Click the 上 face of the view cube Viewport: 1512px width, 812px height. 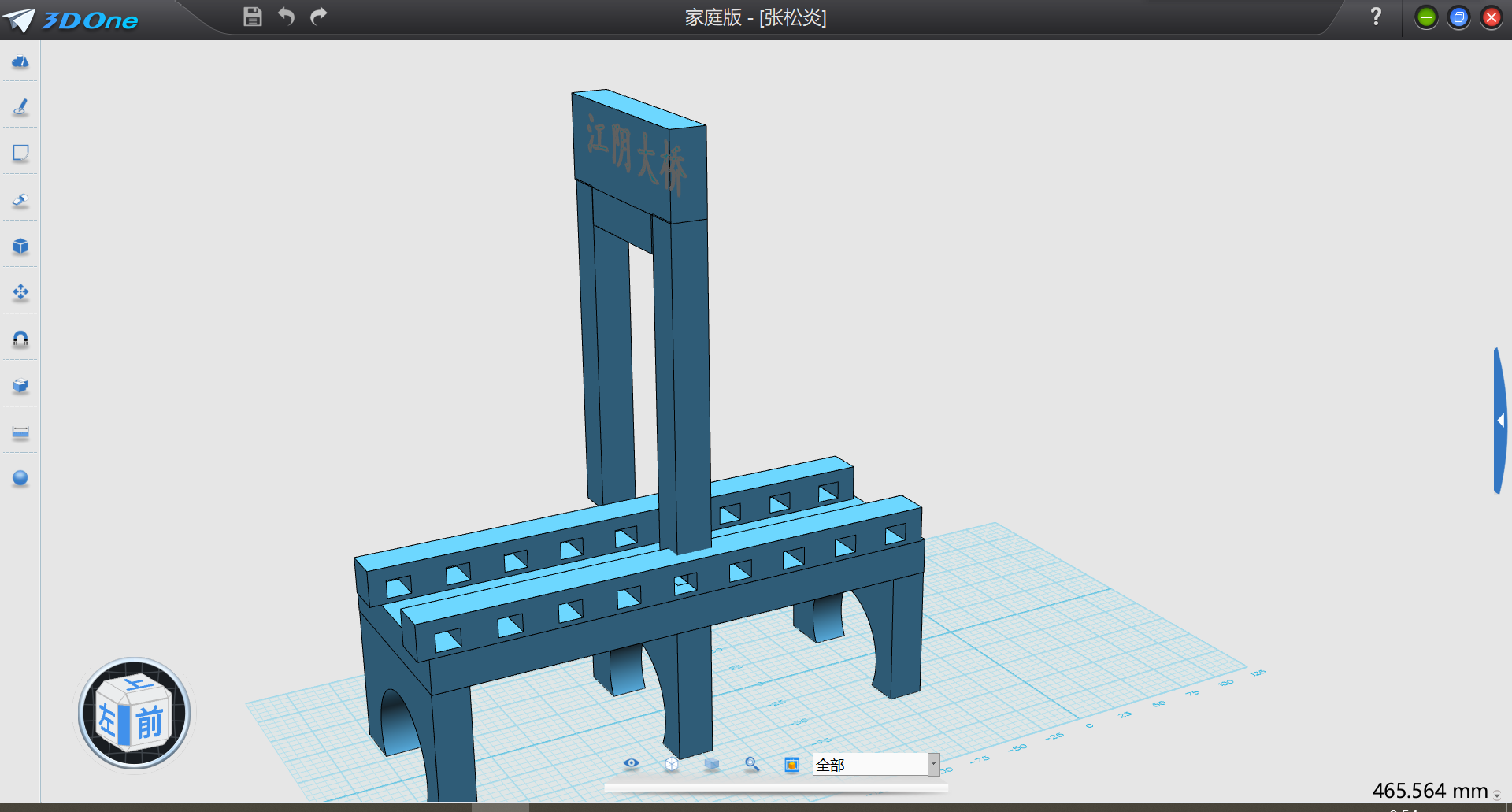[x=138, y=684]
